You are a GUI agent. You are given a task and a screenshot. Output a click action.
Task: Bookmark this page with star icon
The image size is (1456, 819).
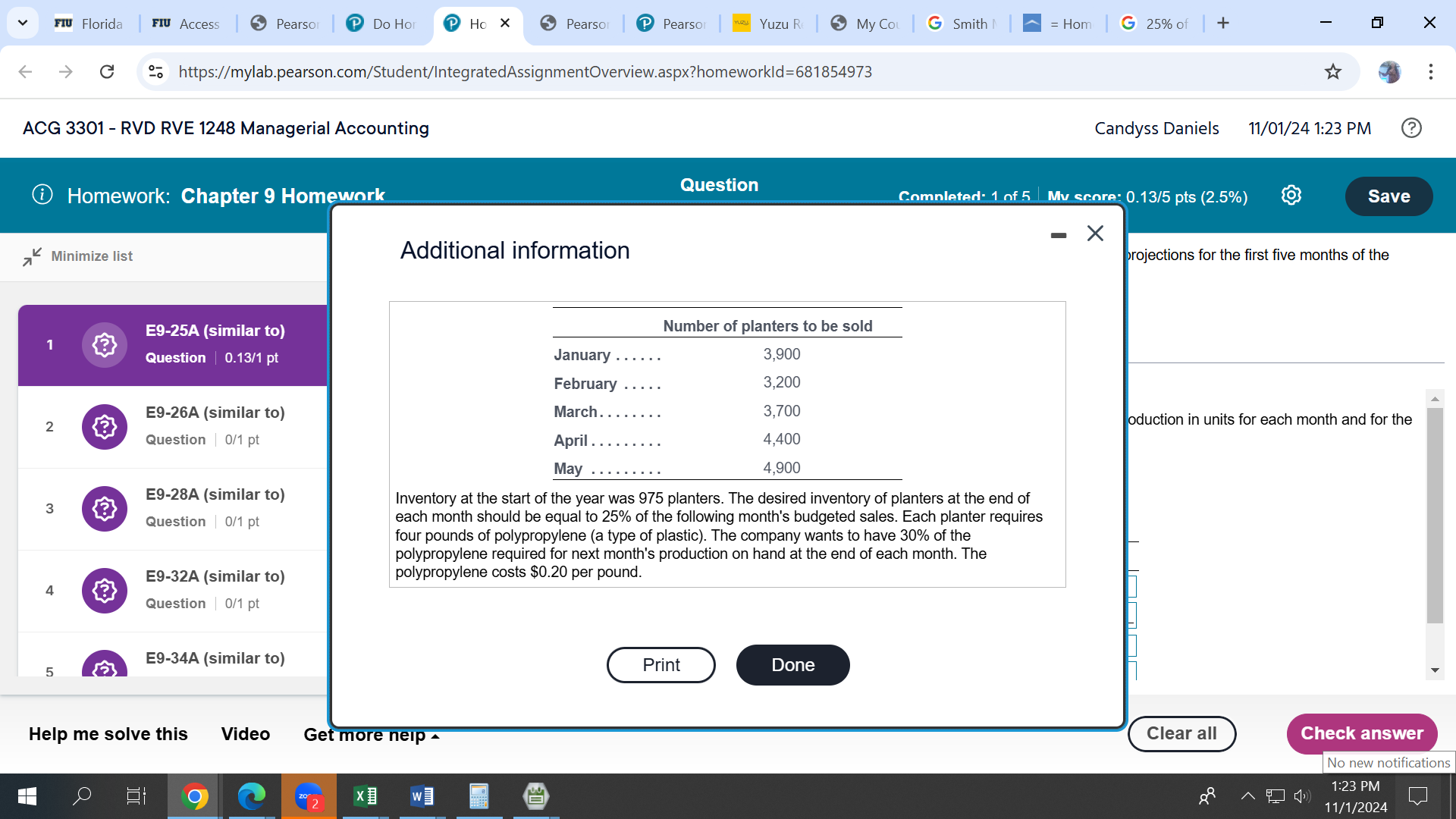[1332, 72]
